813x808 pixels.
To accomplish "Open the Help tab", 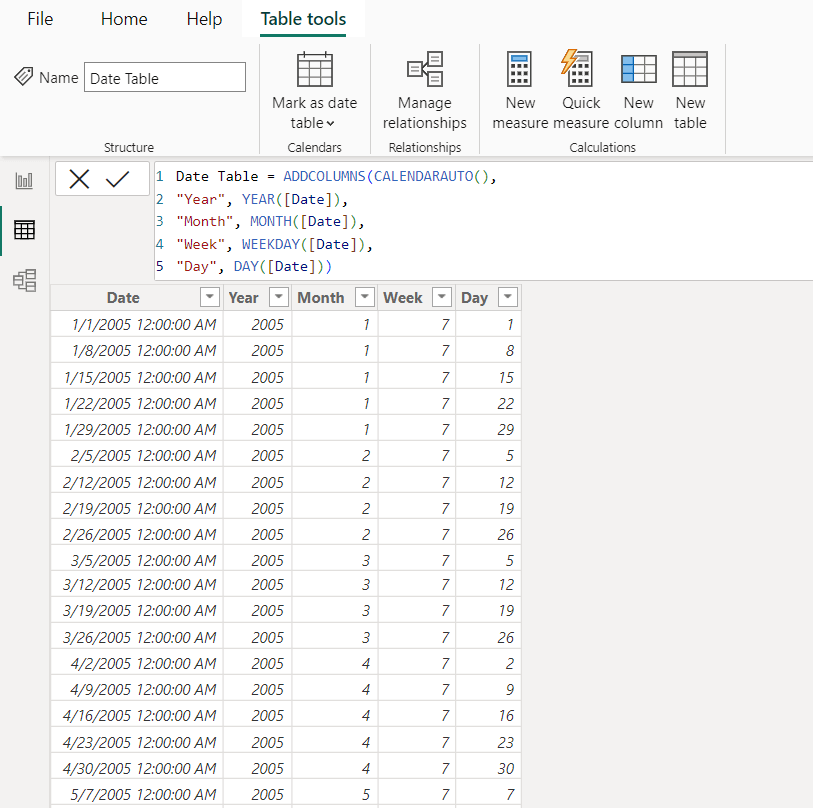I will [x=204, y=19].
